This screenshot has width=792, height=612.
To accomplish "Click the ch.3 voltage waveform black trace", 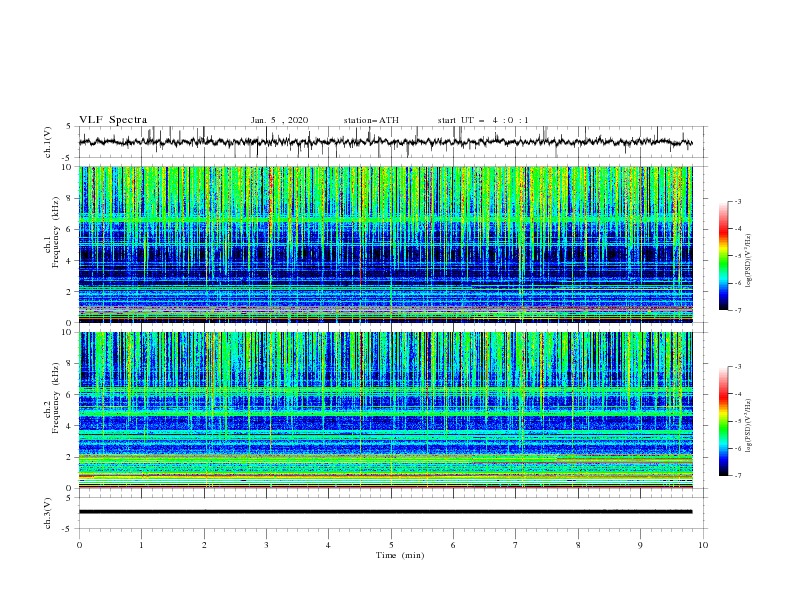I will pos(386,512).
